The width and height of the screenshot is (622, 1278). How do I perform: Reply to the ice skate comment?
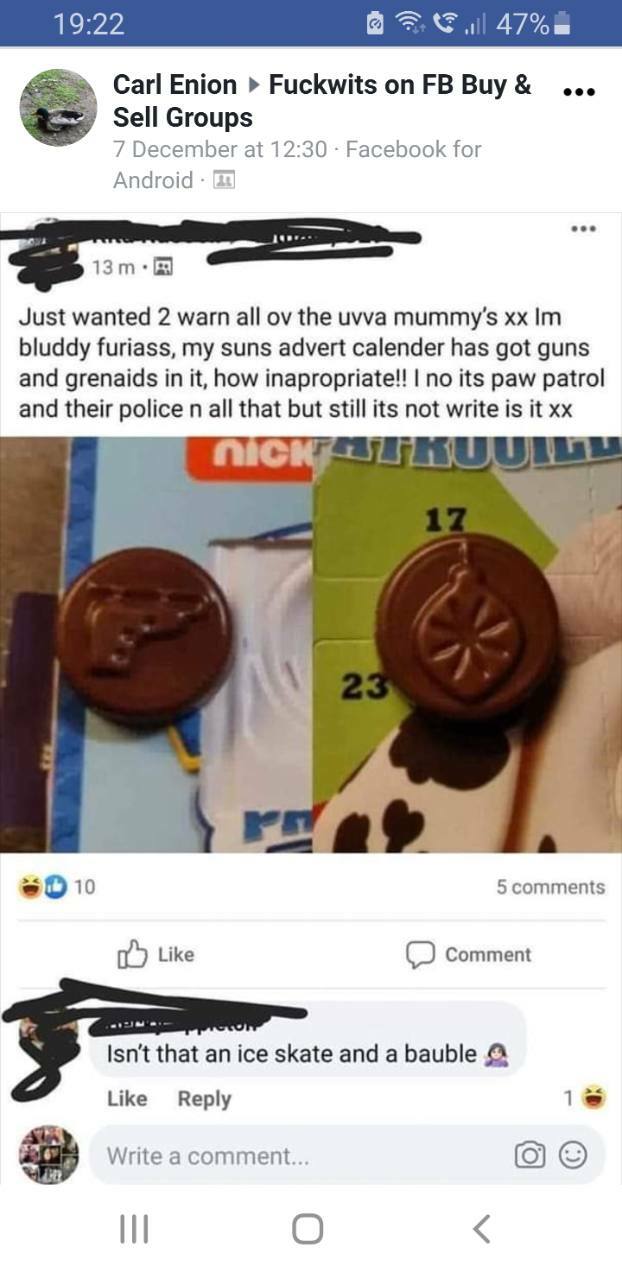pyautogui.click(x=204, y=1098)
